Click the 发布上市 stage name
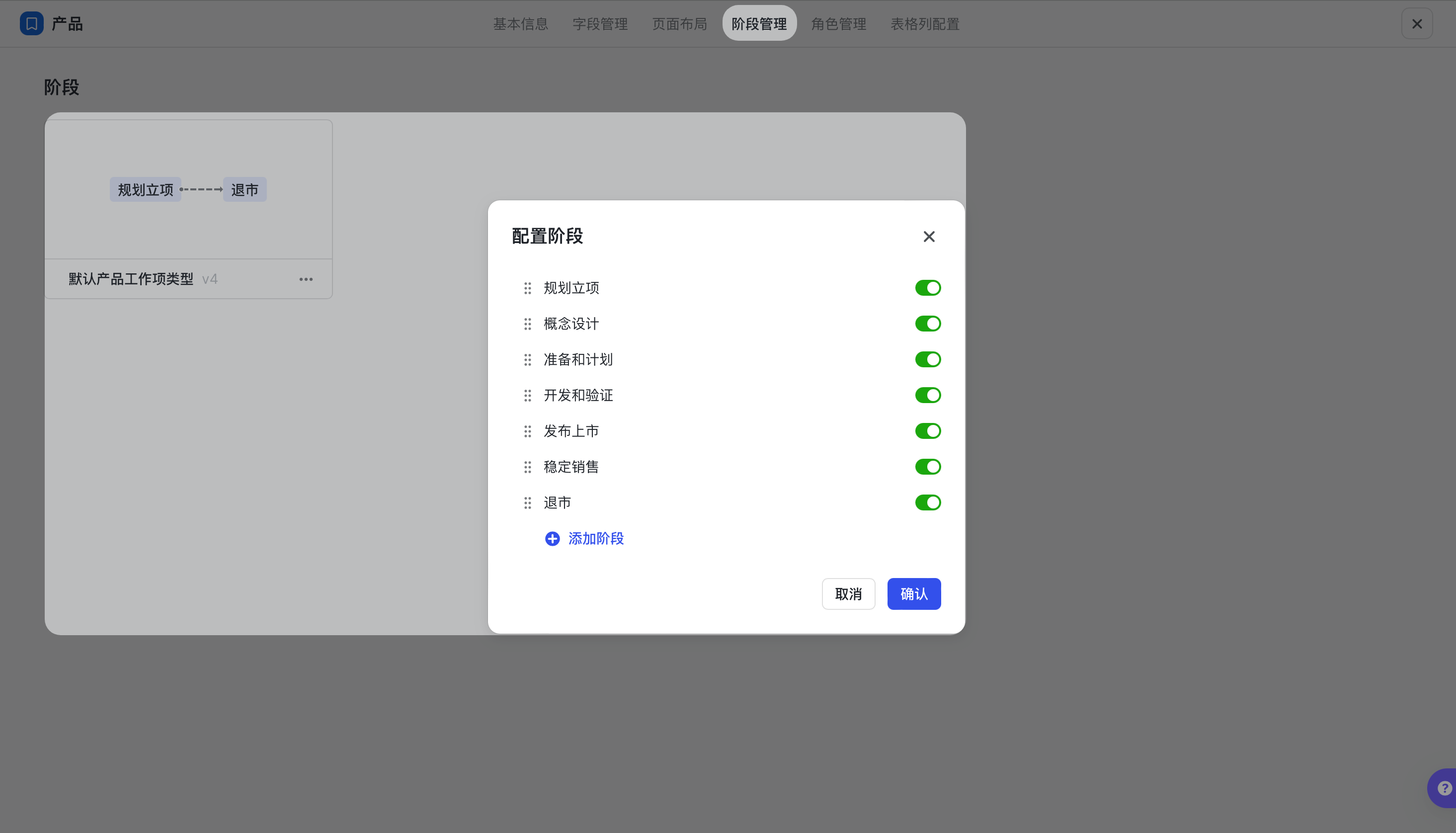The width and height of the screenshot is (1456, 833). point(571,431)
